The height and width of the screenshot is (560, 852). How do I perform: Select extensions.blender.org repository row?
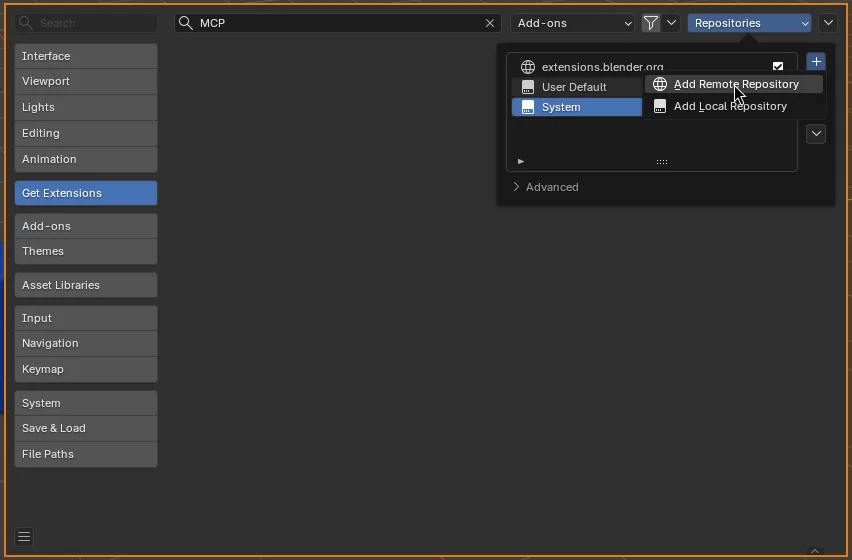click(x=651, y=66)
